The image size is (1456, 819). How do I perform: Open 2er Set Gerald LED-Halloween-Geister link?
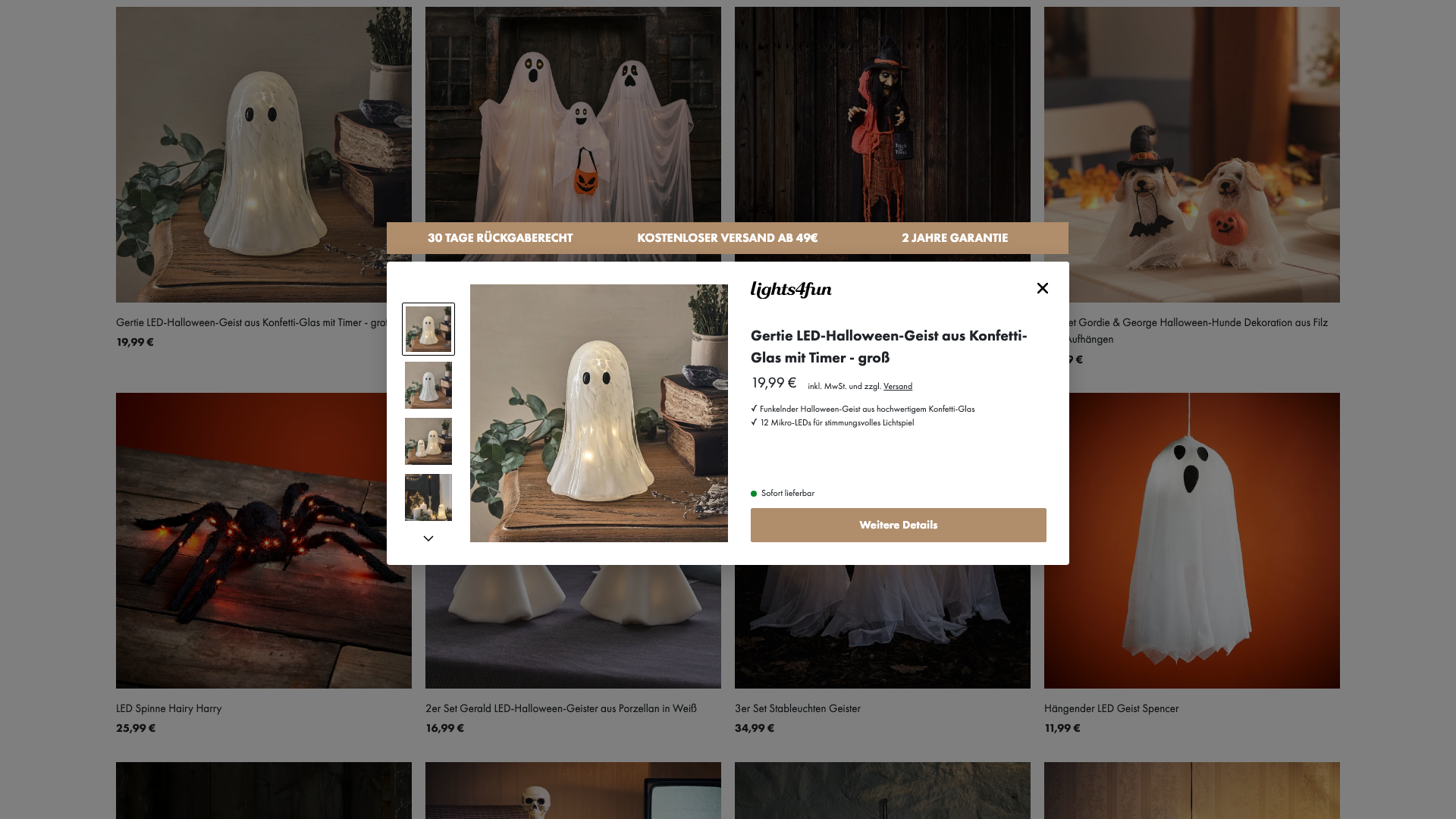click(x=561, y=708)
